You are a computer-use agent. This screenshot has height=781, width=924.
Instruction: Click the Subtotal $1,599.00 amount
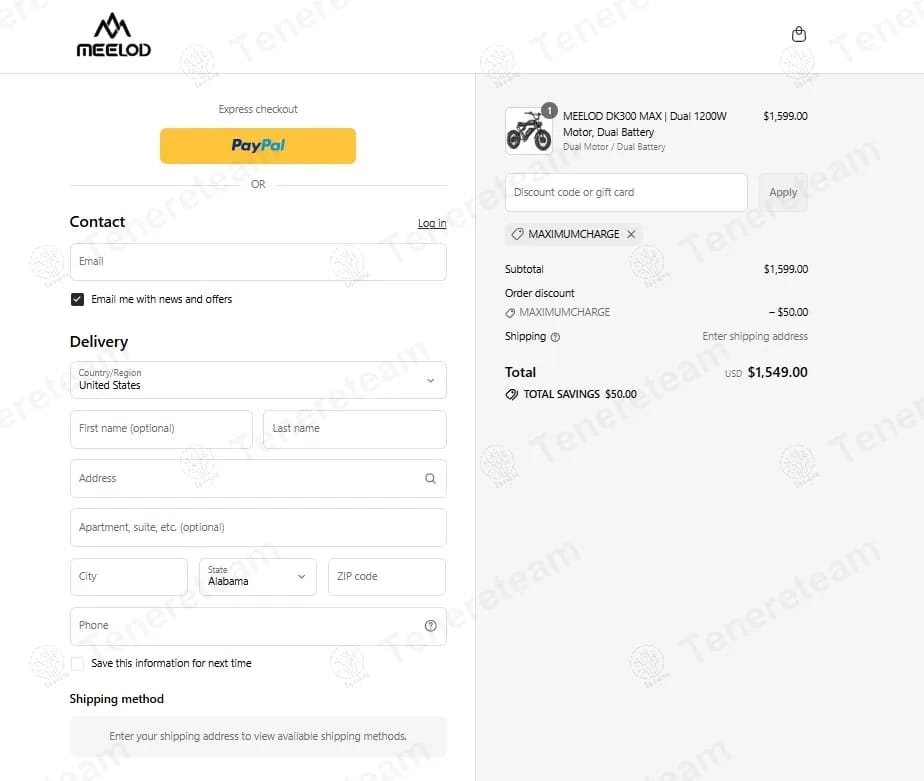click(786, 269)
